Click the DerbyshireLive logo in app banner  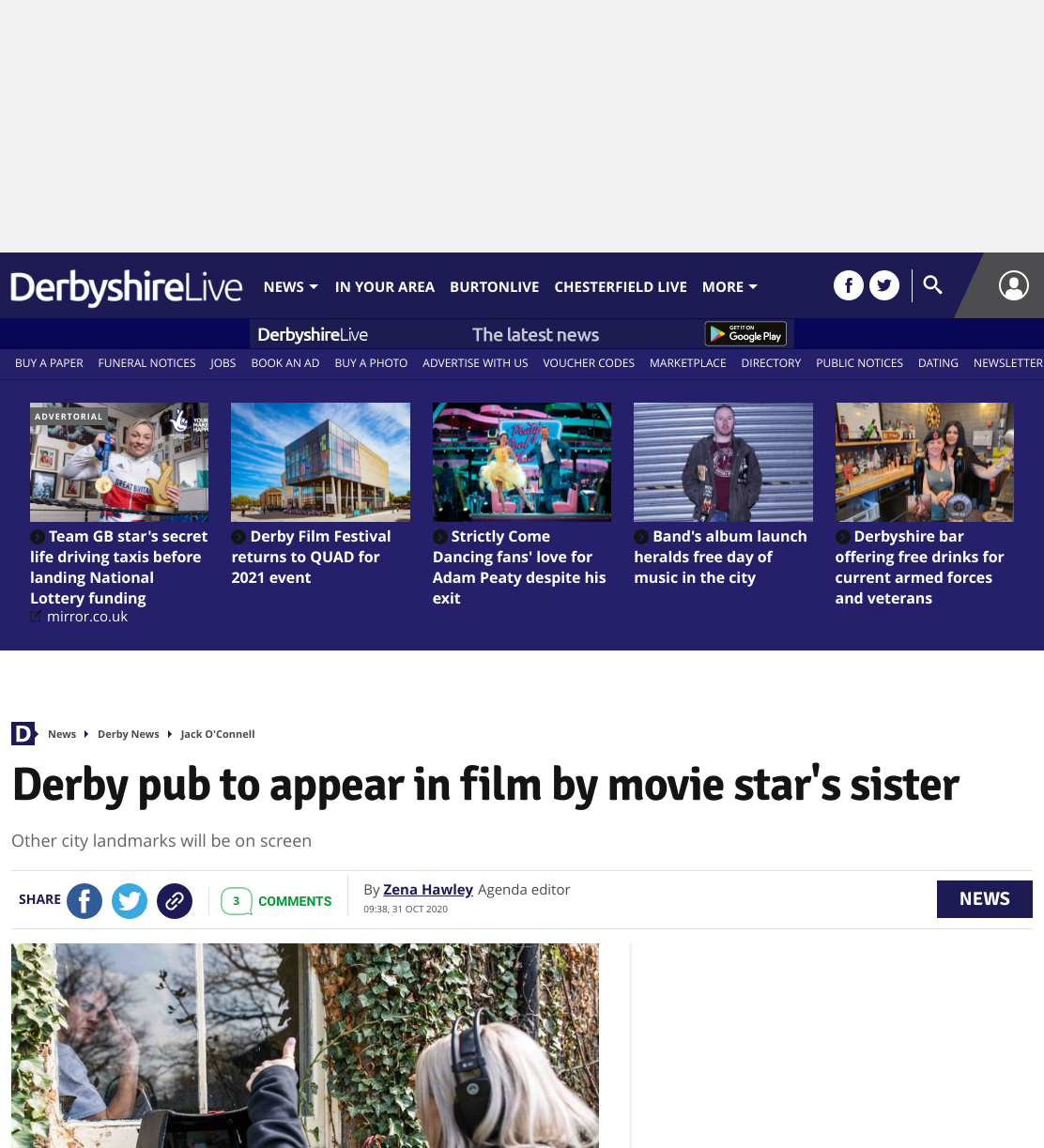[x=313, y=335]
